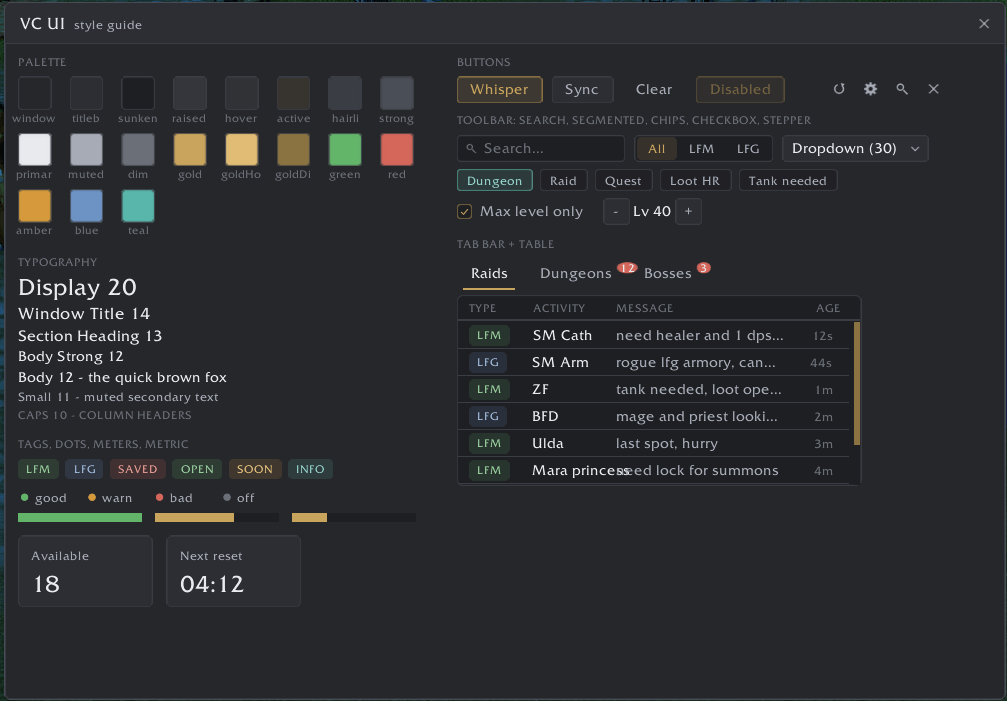Select the LFM segmented option

701,149
